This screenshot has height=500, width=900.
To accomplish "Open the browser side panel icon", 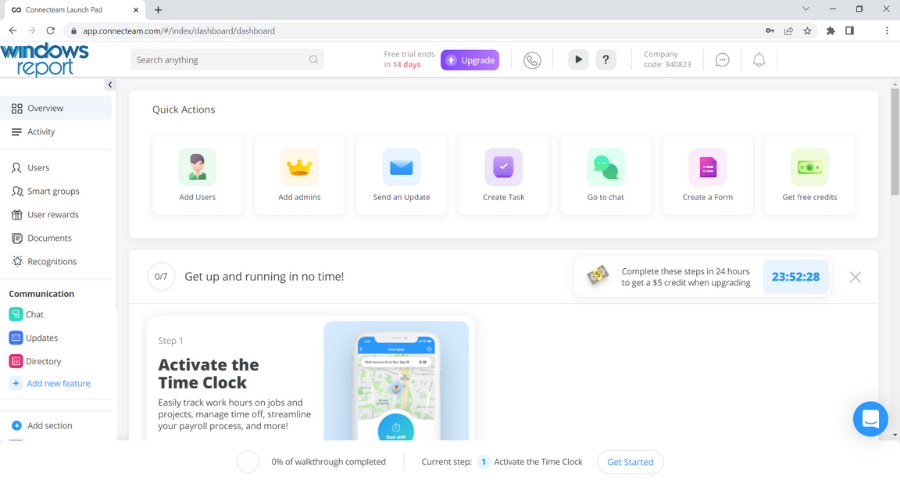I will [849, 30].
